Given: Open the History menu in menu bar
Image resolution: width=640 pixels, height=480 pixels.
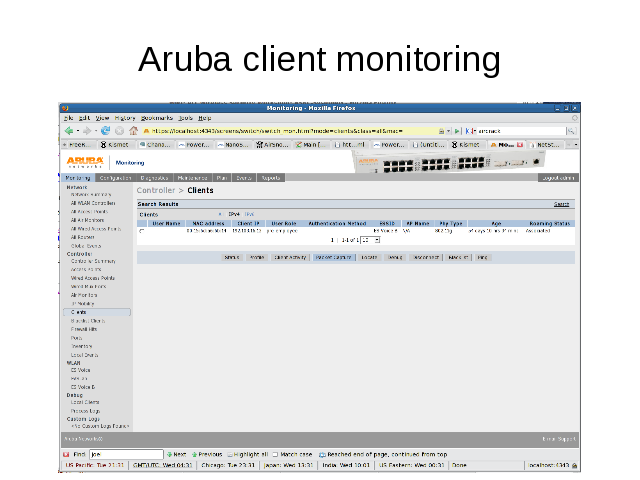Looking at the screenshot, I should click(124, 118).
